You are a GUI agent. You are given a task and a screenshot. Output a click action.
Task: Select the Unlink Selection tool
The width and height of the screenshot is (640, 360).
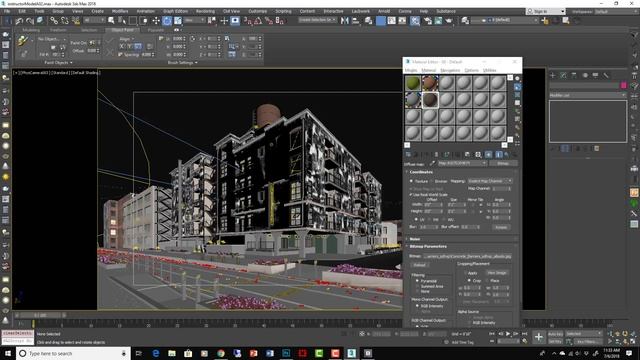pos(64,20)
